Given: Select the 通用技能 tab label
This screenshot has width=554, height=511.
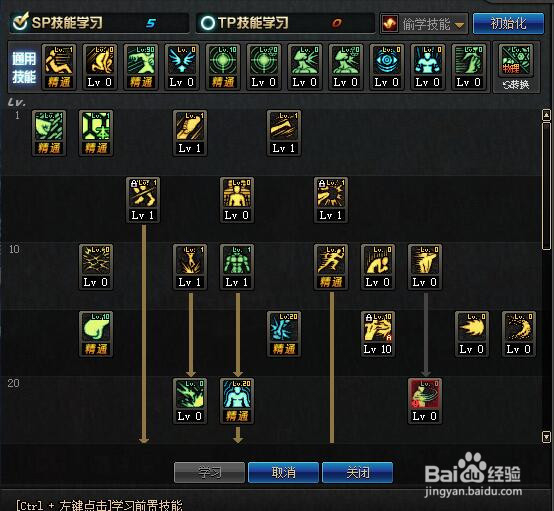Looking at the screenshot, I should 24,67.
